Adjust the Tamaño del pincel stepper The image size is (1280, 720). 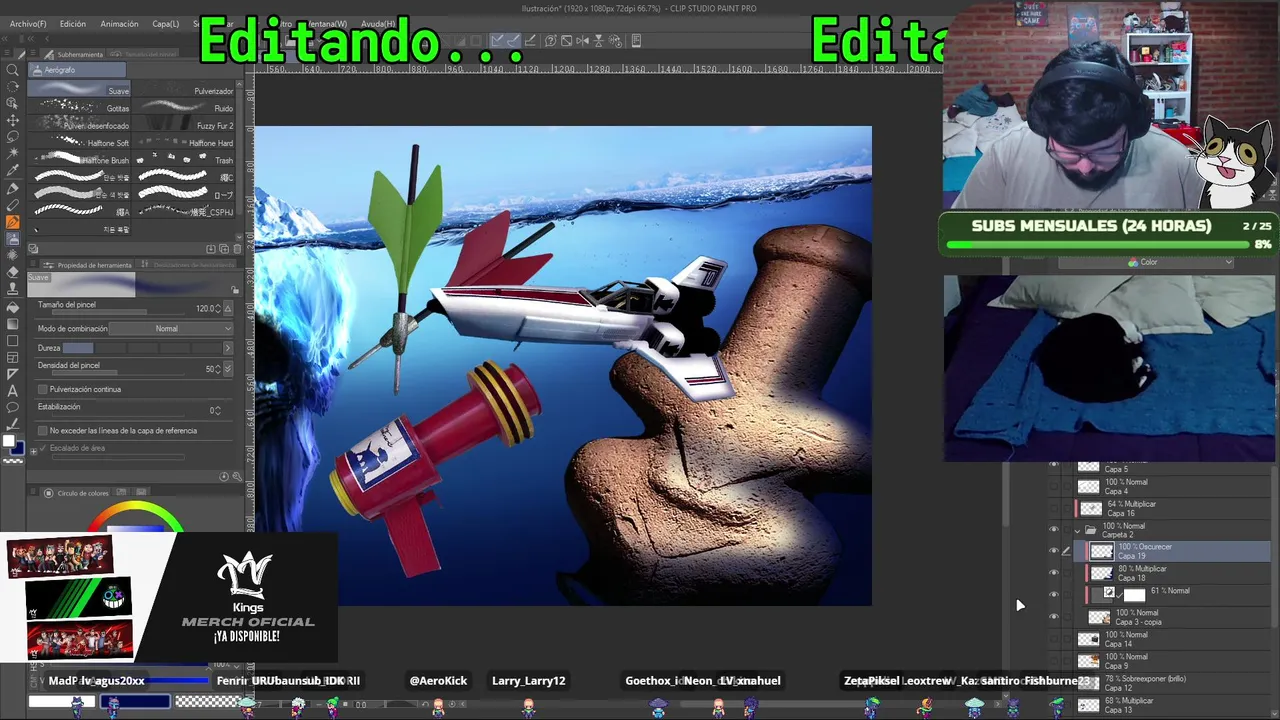click(x=219, y=308)
